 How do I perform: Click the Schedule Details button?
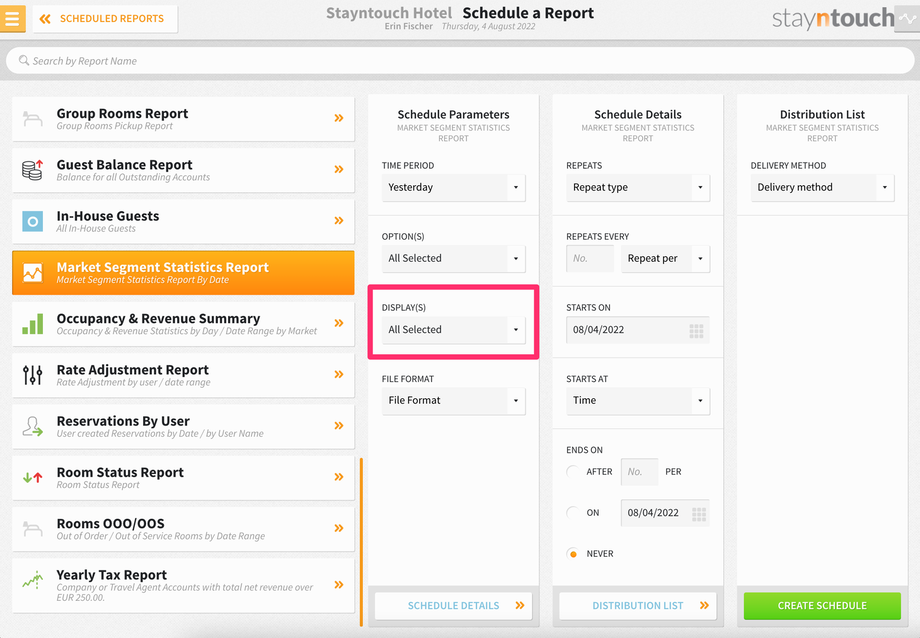pyautogui.click(x=454, y=606)
